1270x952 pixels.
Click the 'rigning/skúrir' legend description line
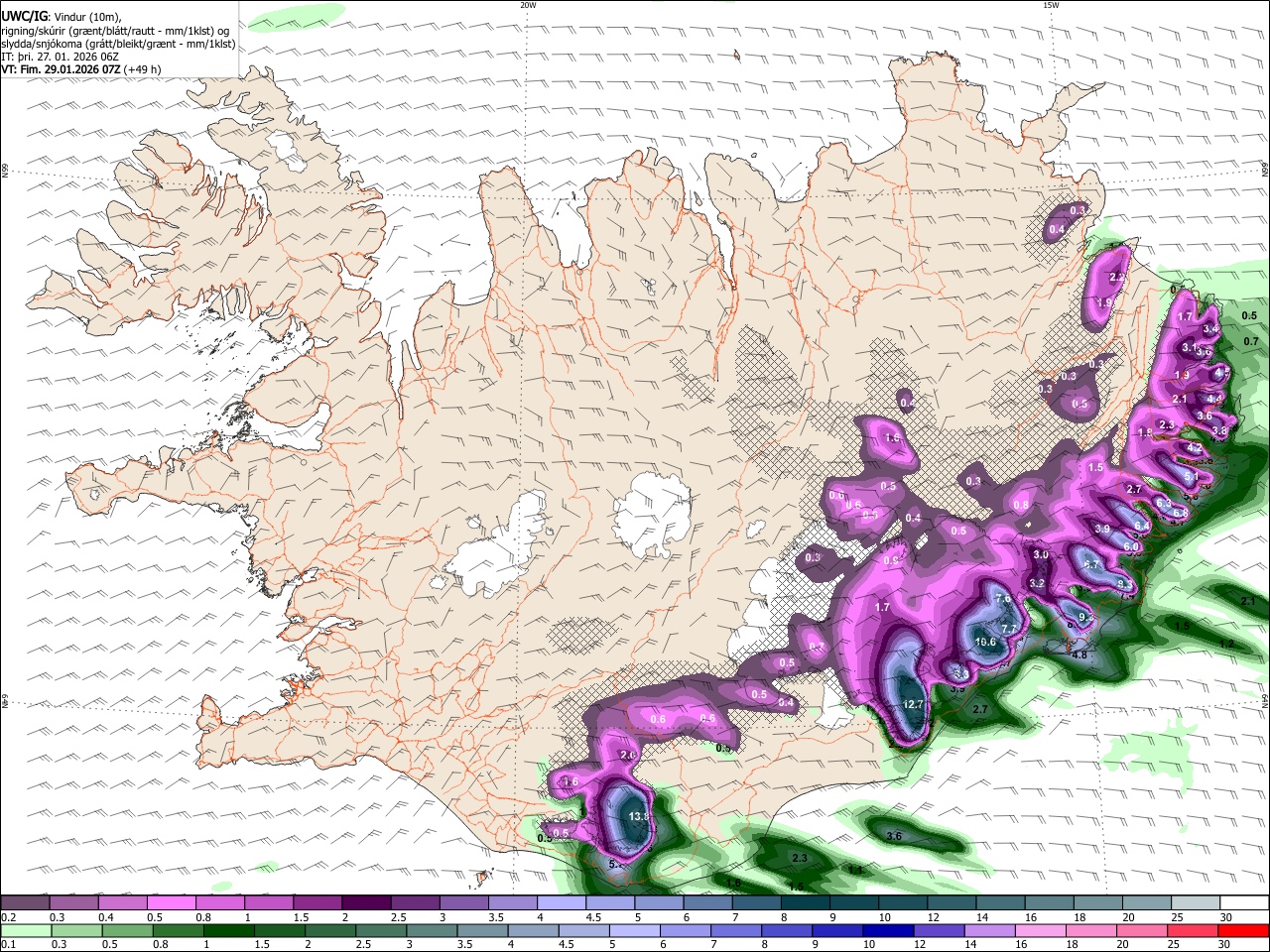click(115, 31)
